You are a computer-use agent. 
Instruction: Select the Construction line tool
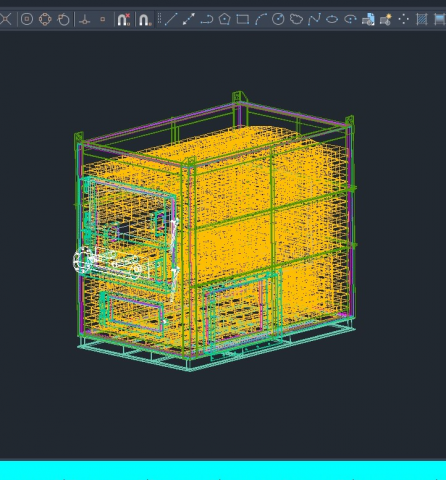(189, 19)
